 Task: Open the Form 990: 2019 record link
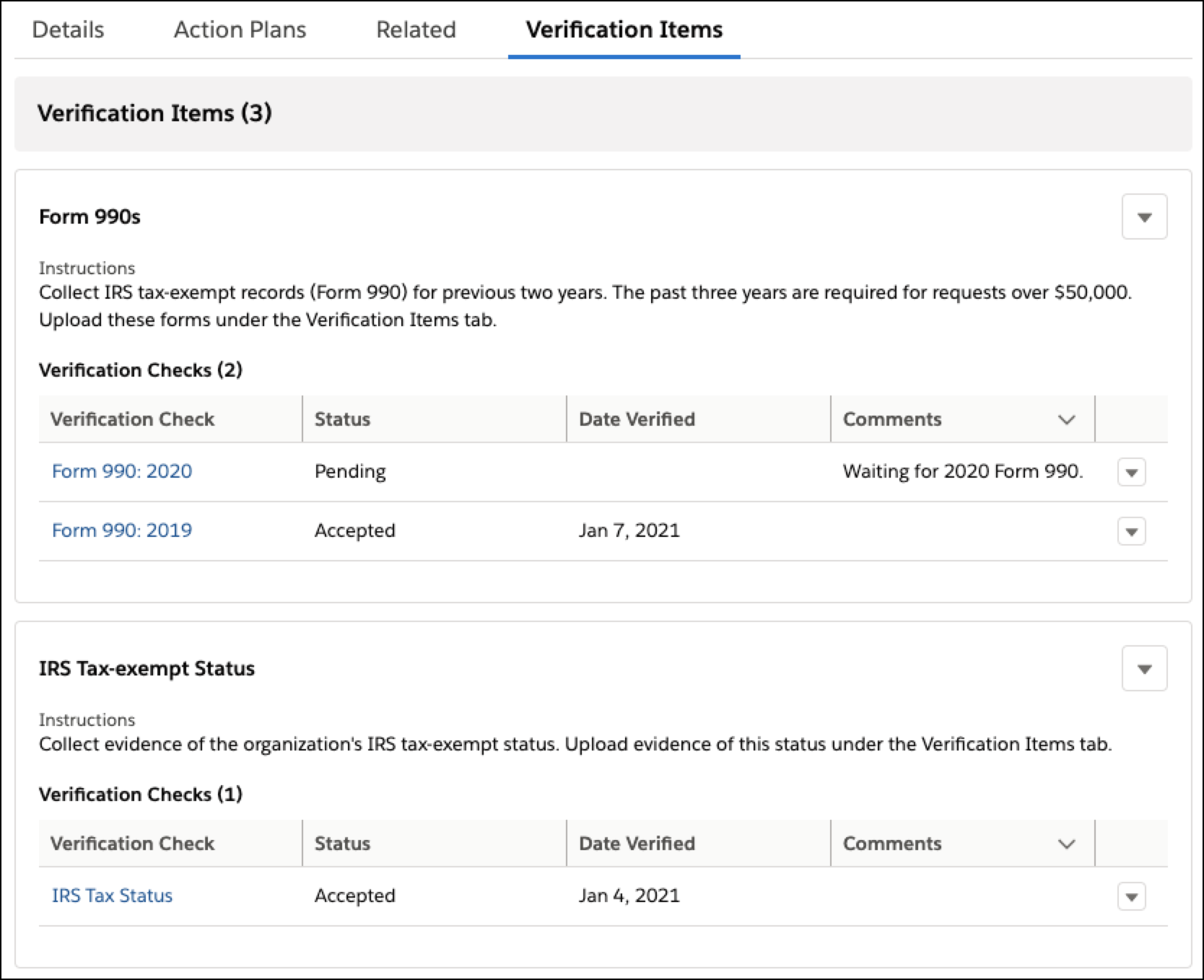click(x=121, y=530)
